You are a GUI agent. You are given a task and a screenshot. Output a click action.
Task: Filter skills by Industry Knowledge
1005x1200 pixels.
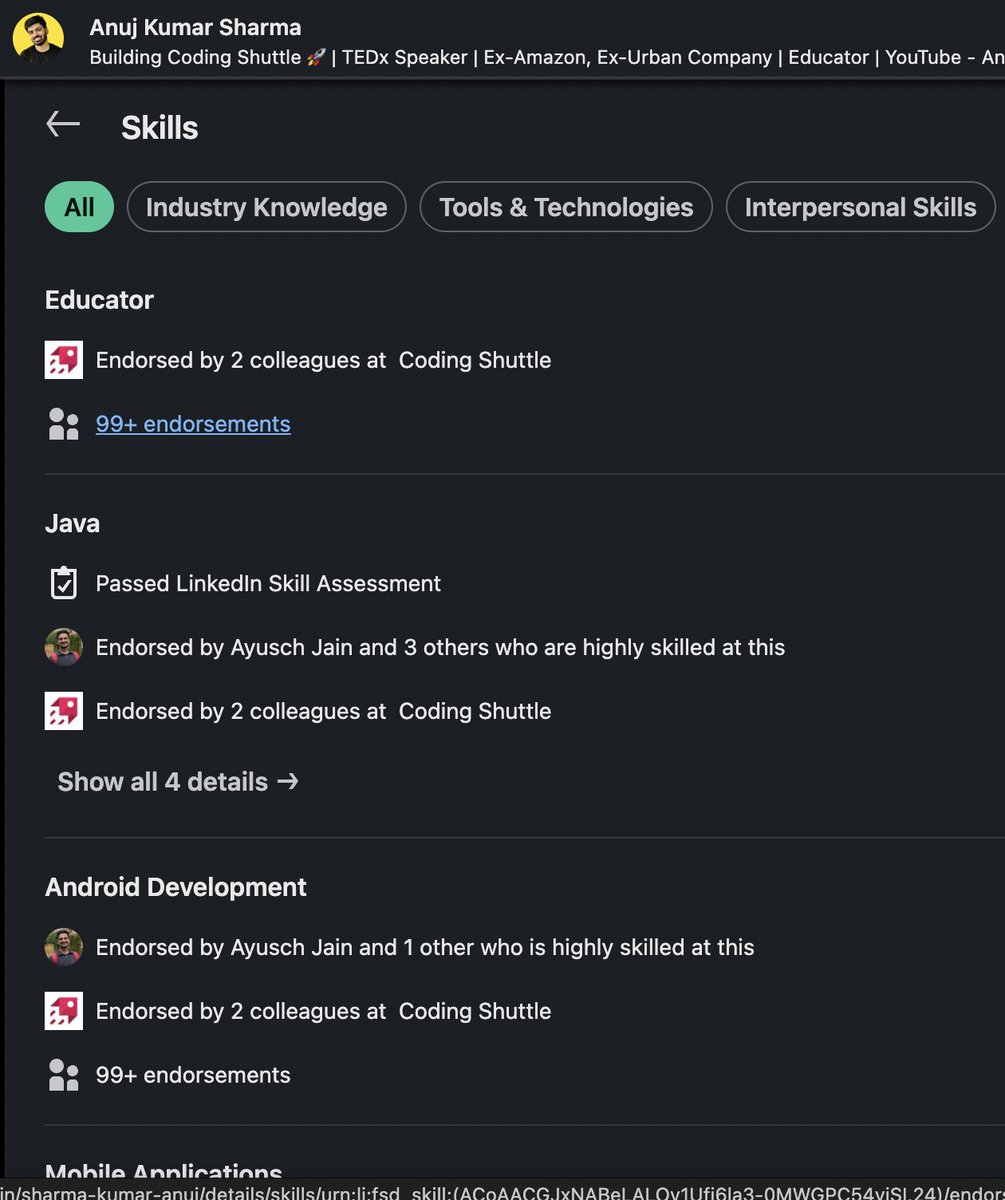[x=266, y=207]
